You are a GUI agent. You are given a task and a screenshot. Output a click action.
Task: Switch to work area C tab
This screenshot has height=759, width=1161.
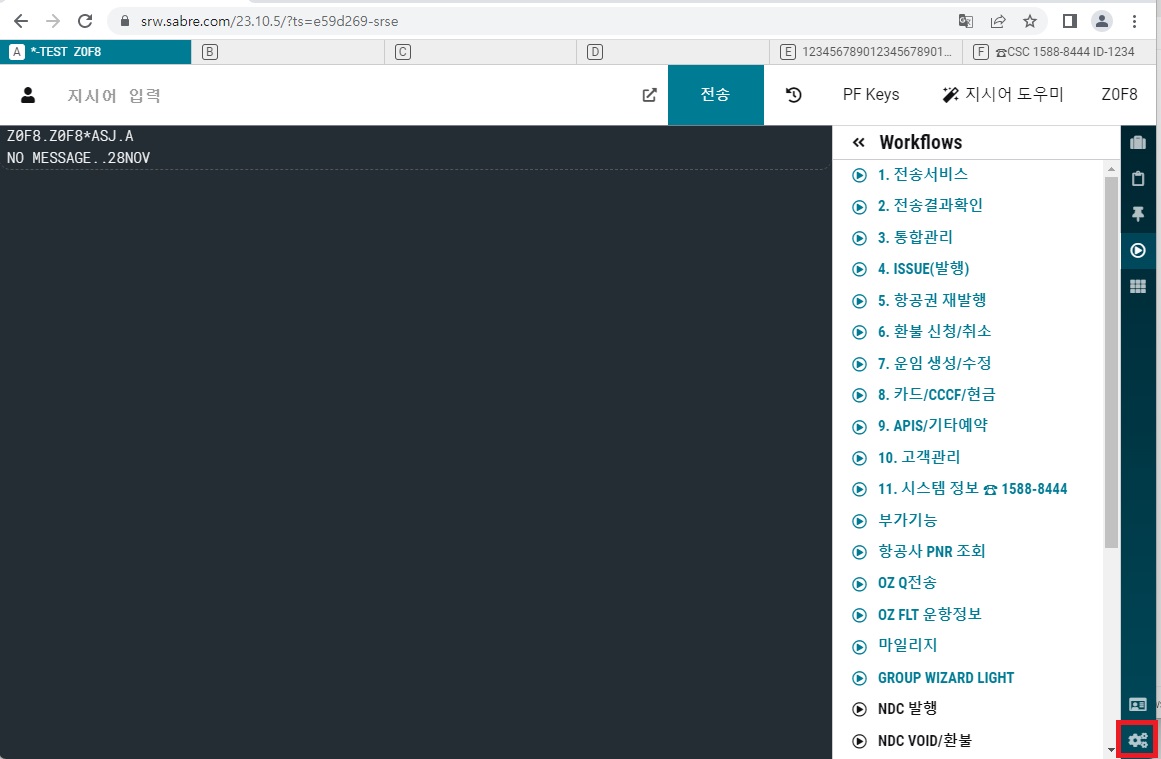point(481,52)
